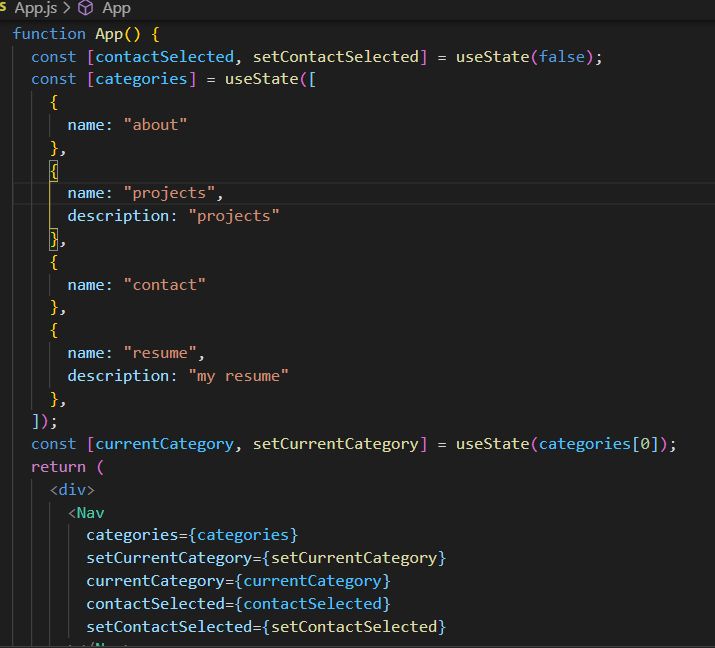Image resolution: width=715 pixels, height=648 pixels.
Task: Click the 'return' keyword
Action: [58, 467]
